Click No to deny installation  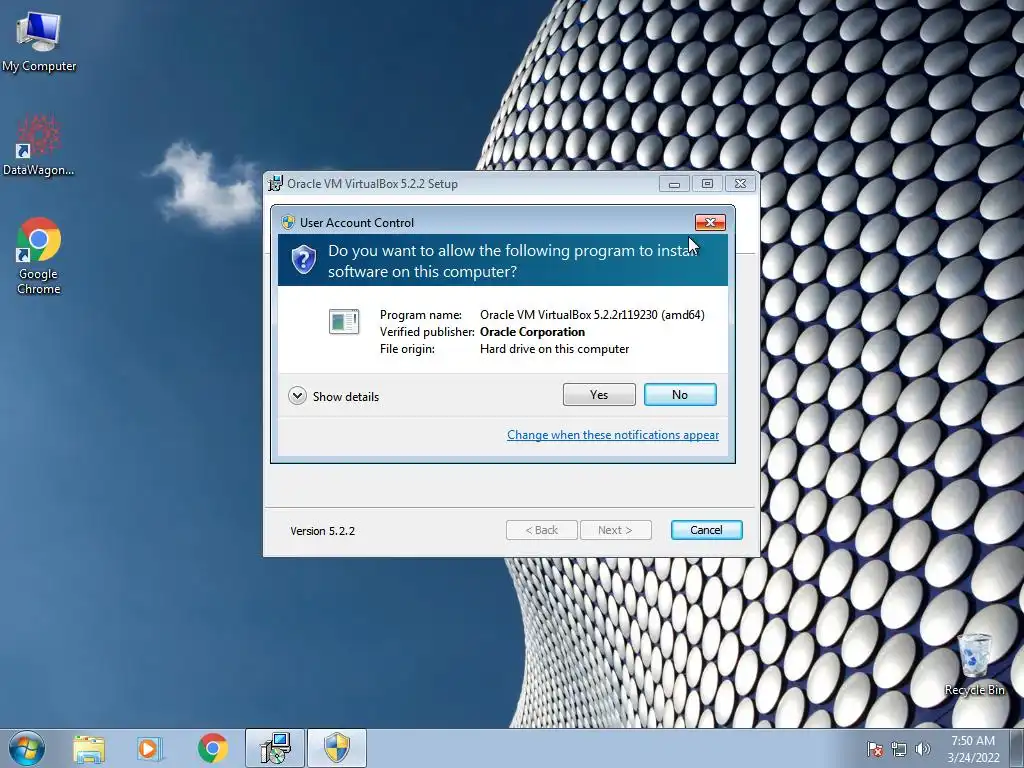point(680,394)
